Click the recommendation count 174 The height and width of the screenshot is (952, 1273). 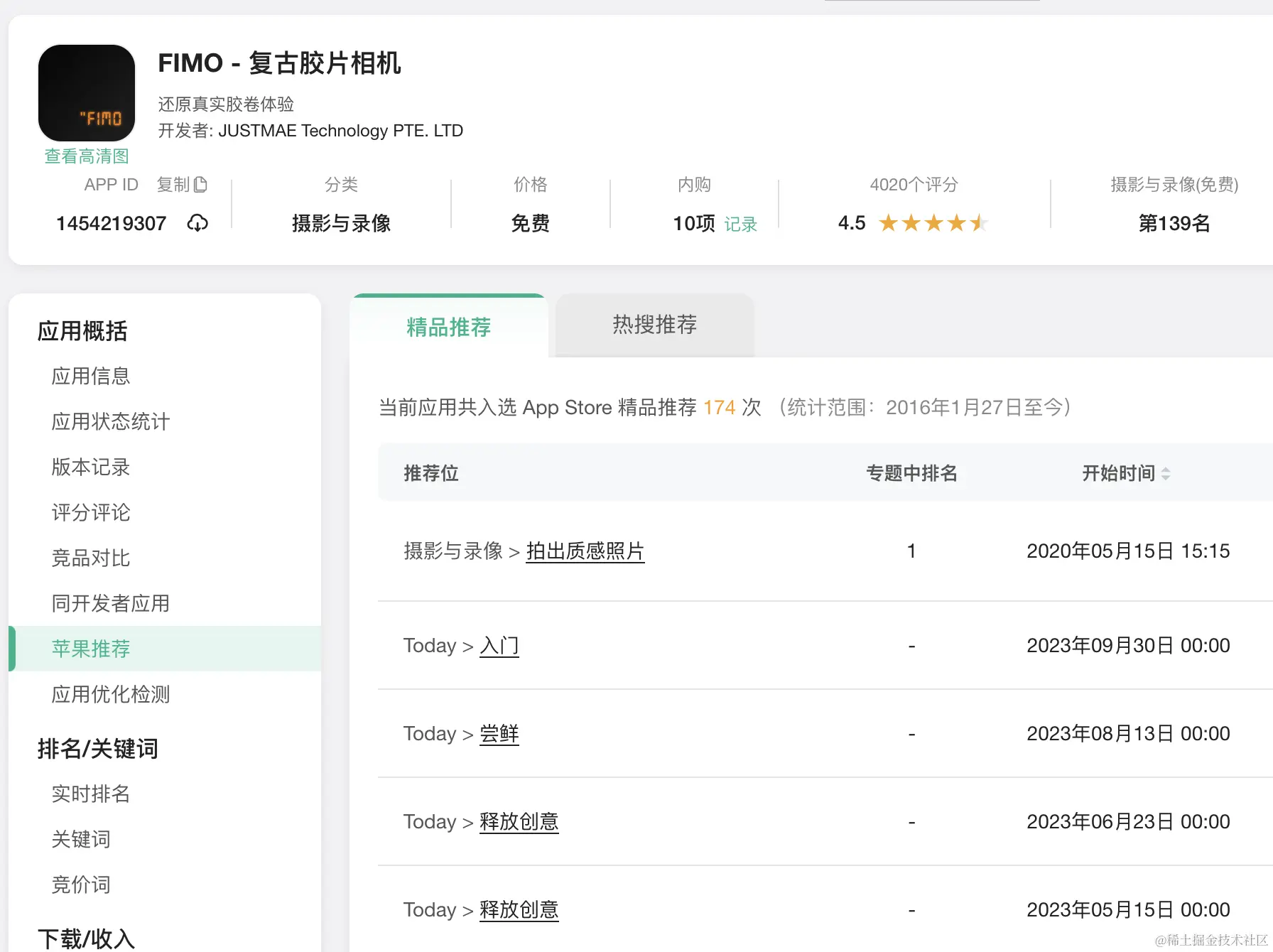(x=720, y=408)
